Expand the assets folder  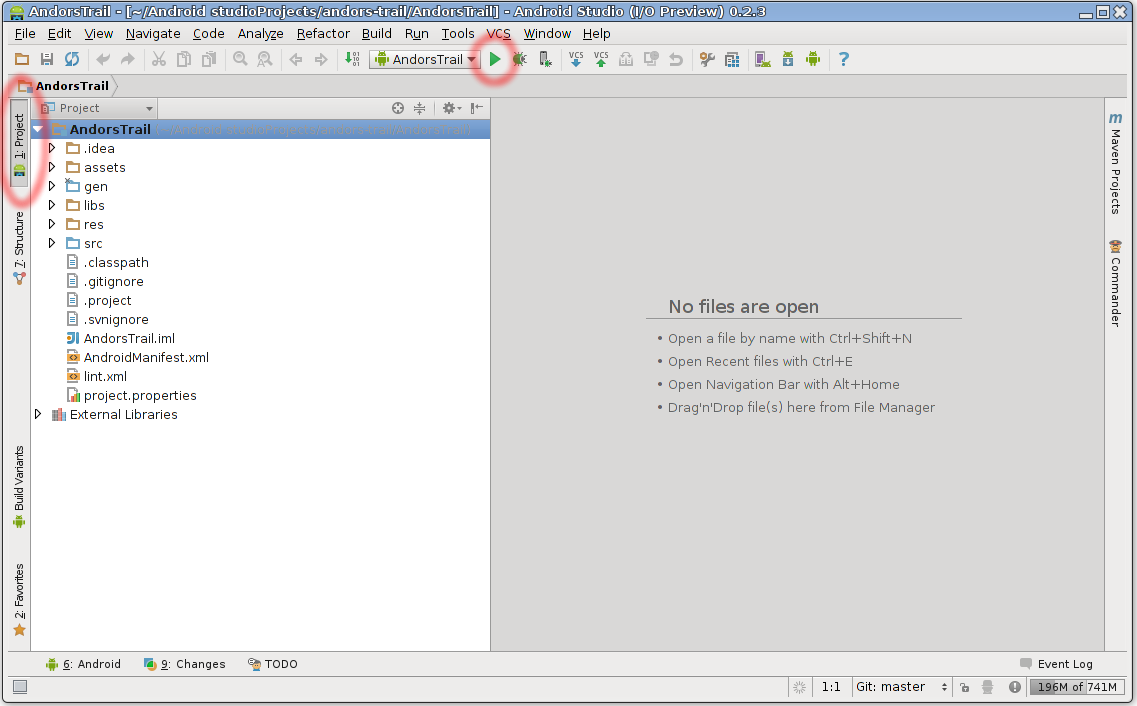point(52,167)
